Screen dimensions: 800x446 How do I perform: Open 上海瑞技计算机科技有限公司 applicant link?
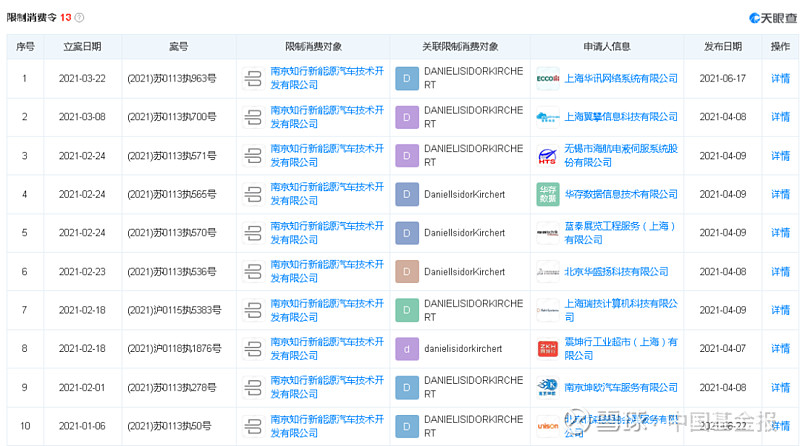[x=621, y=310]
